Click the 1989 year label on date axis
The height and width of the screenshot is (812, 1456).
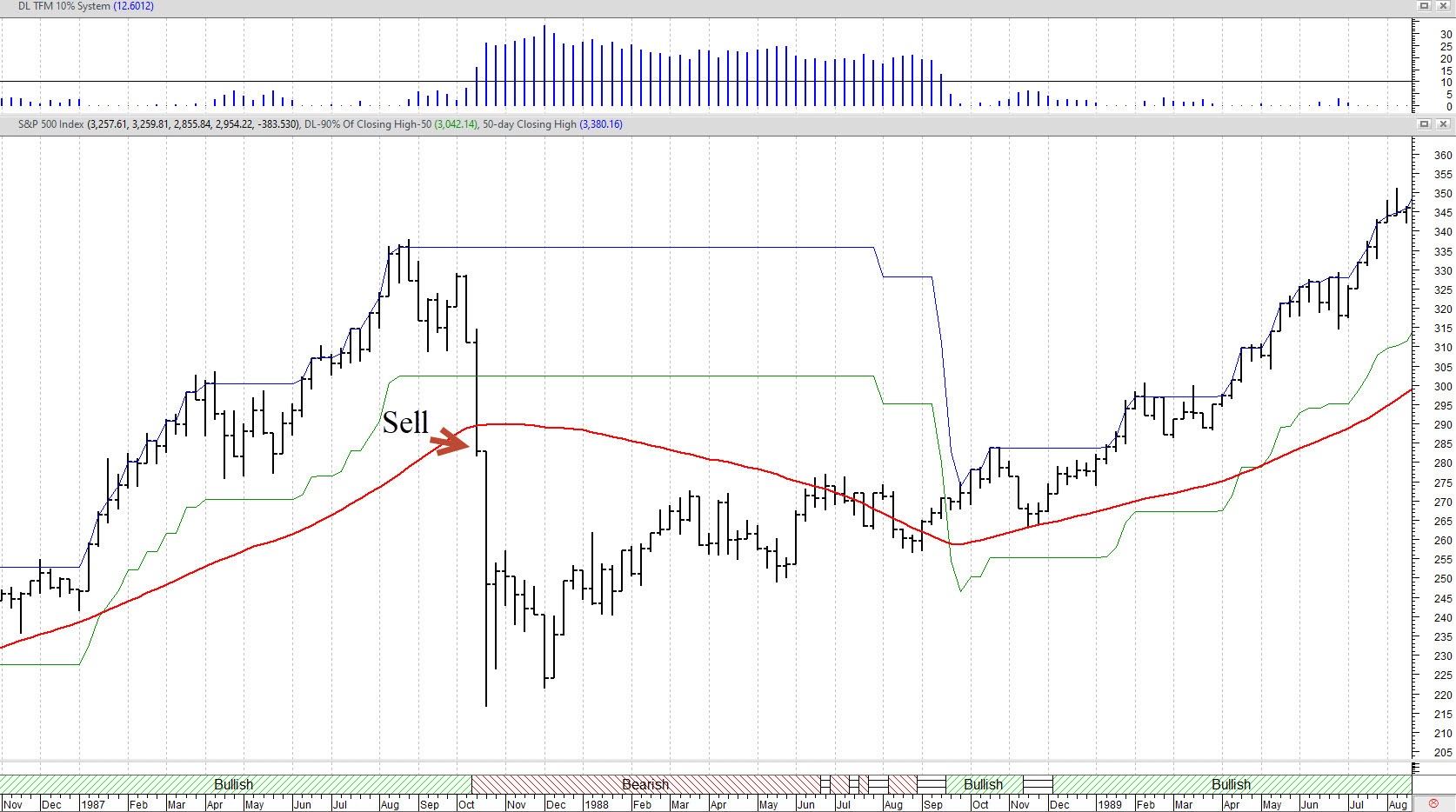pyautogui.click(x=1110, y=805)
